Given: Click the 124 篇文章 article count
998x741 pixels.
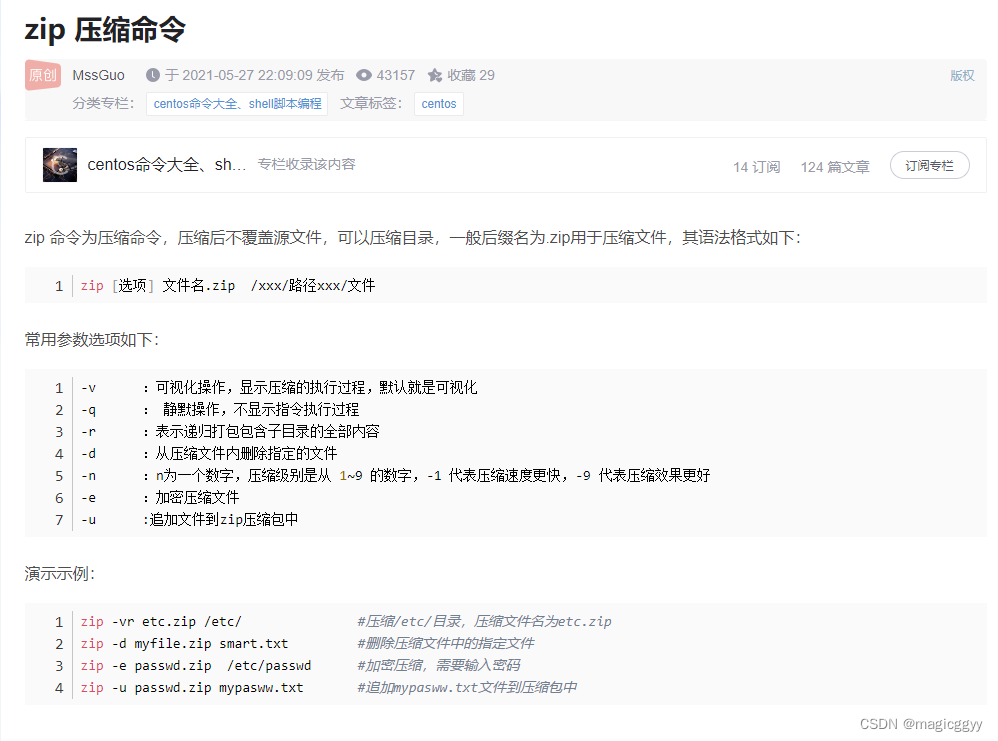Looking at the screenshot, I should [834, 166].
